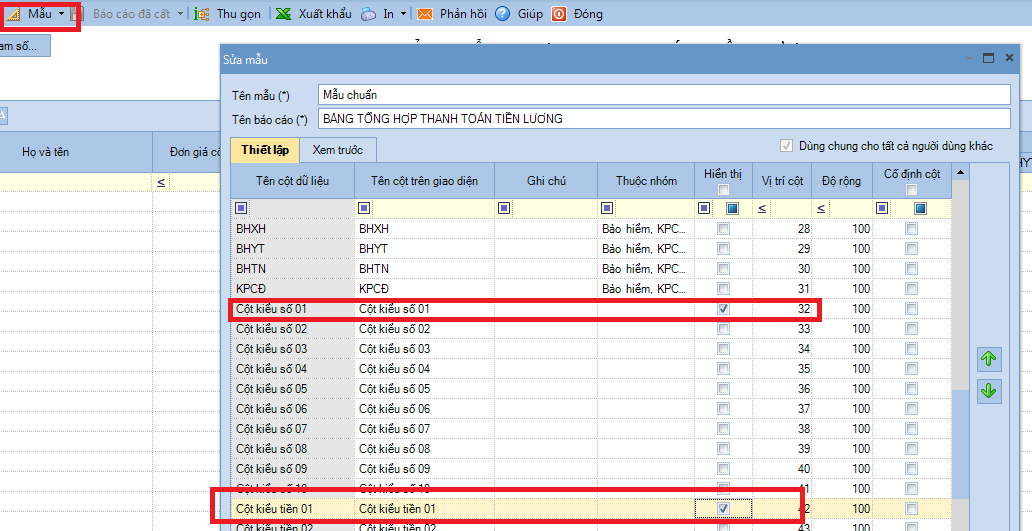Open help with the Giúp icon
This screenshot has width=1032, height=531.
click(502, 14)
